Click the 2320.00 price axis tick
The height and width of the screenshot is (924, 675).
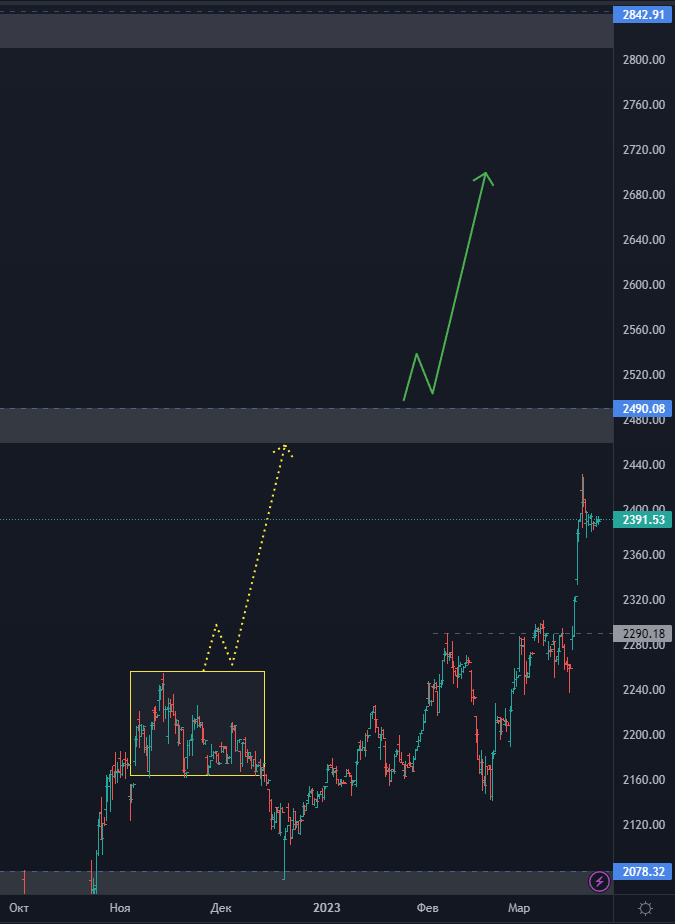pyautogui.click(x=644, y=599)
